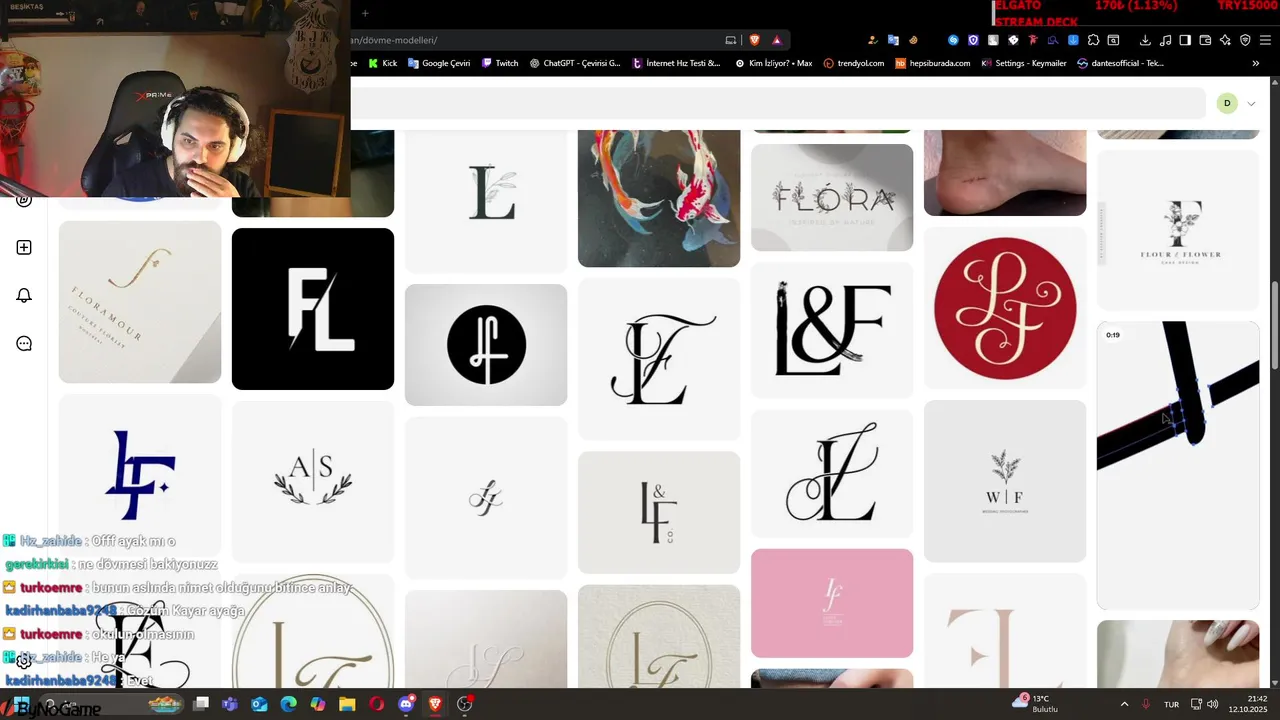Open the W|F botanical logo pin
1280x720 pixels.
[1005, 481]
